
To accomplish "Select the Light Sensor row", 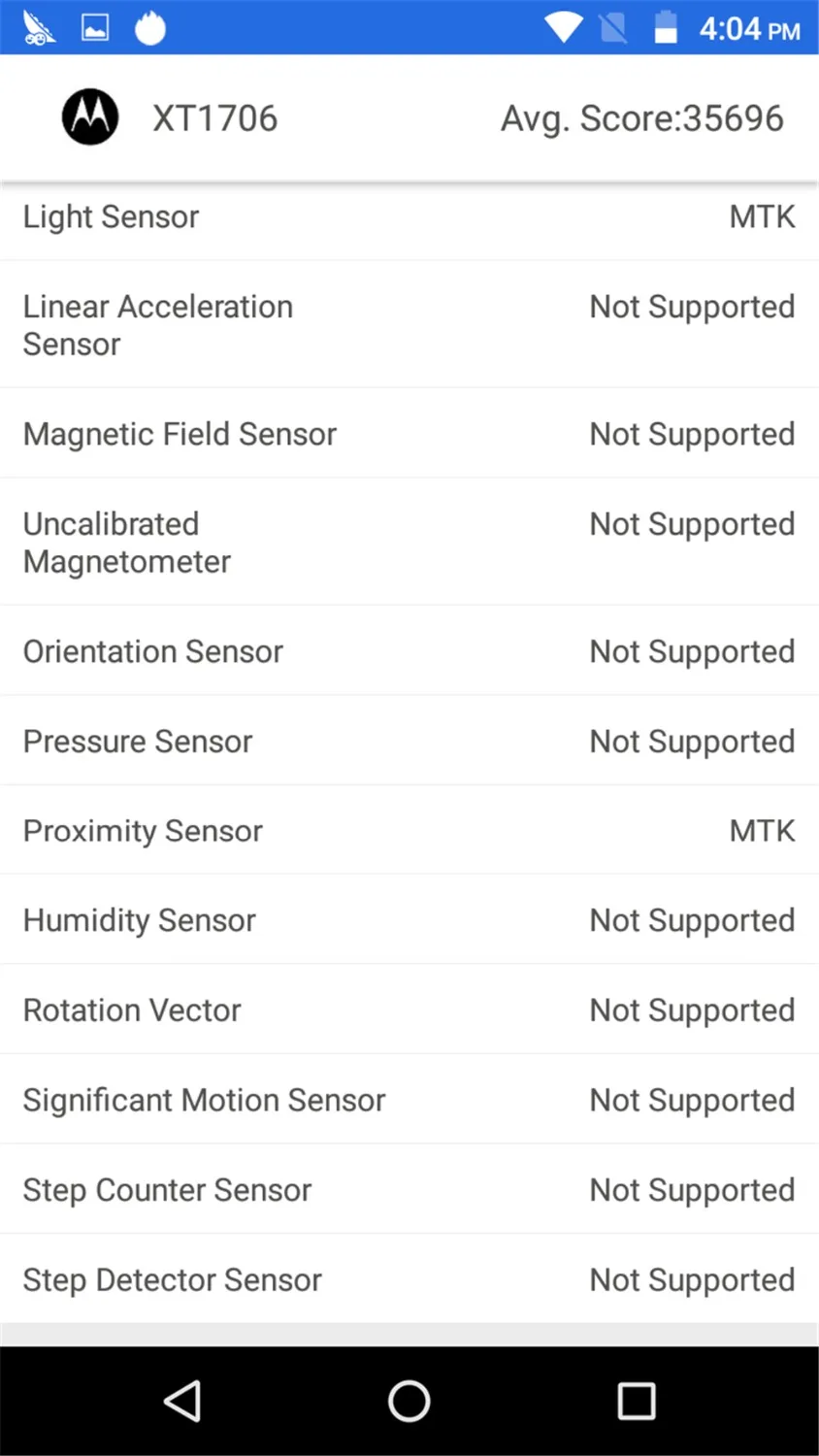I will pyautogui.click(x=409, y=217).
